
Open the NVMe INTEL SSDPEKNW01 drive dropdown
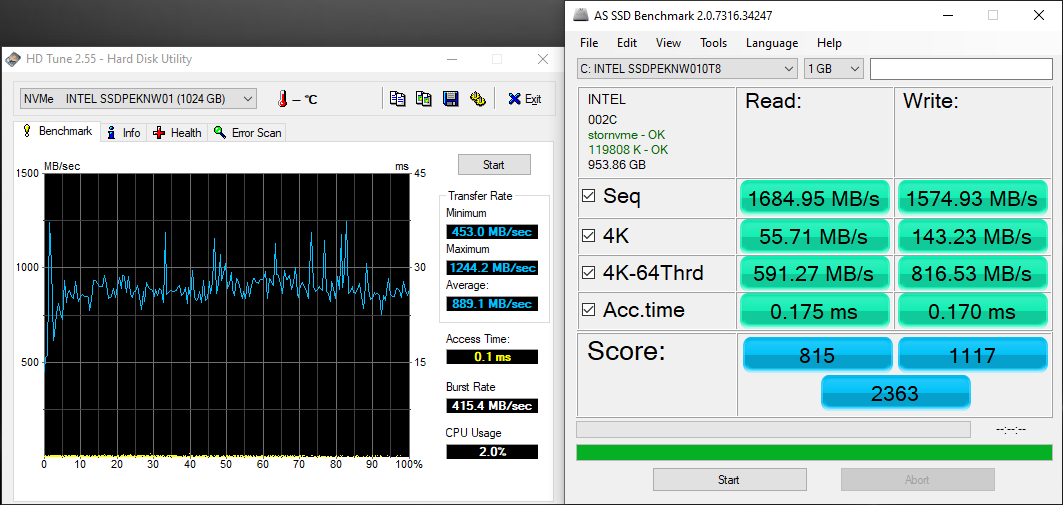click(x=138, y=98)
